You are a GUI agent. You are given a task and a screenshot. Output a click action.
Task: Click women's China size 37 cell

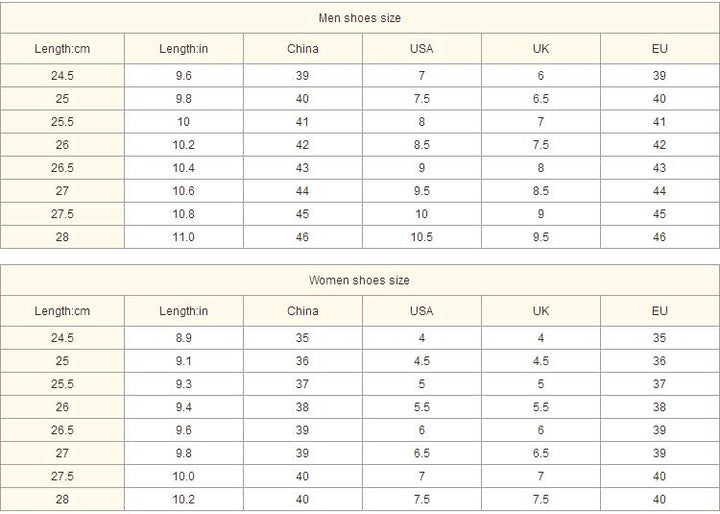tap(303, 384)
